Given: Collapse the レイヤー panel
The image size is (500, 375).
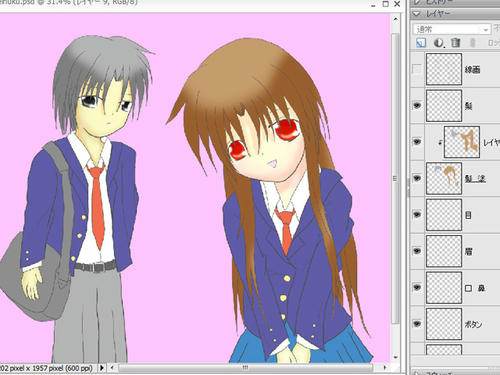Looking at the screenshot, I should [x=417, y=14].
